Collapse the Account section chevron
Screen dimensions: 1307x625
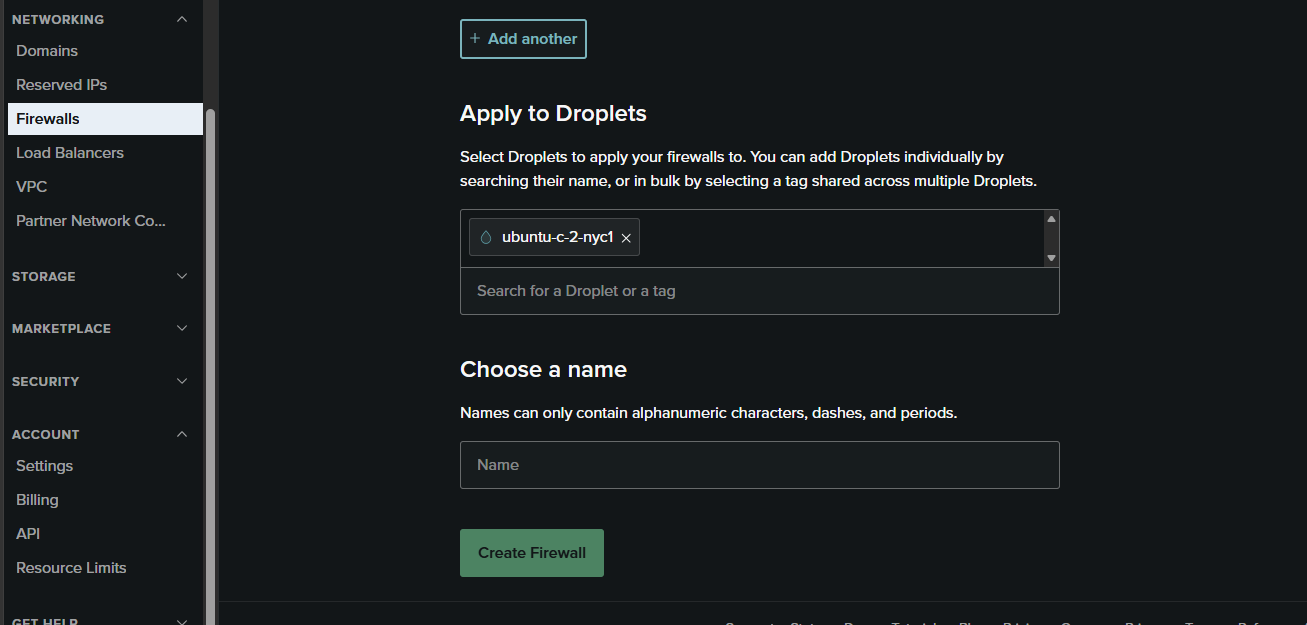click(x=182, y=434)
